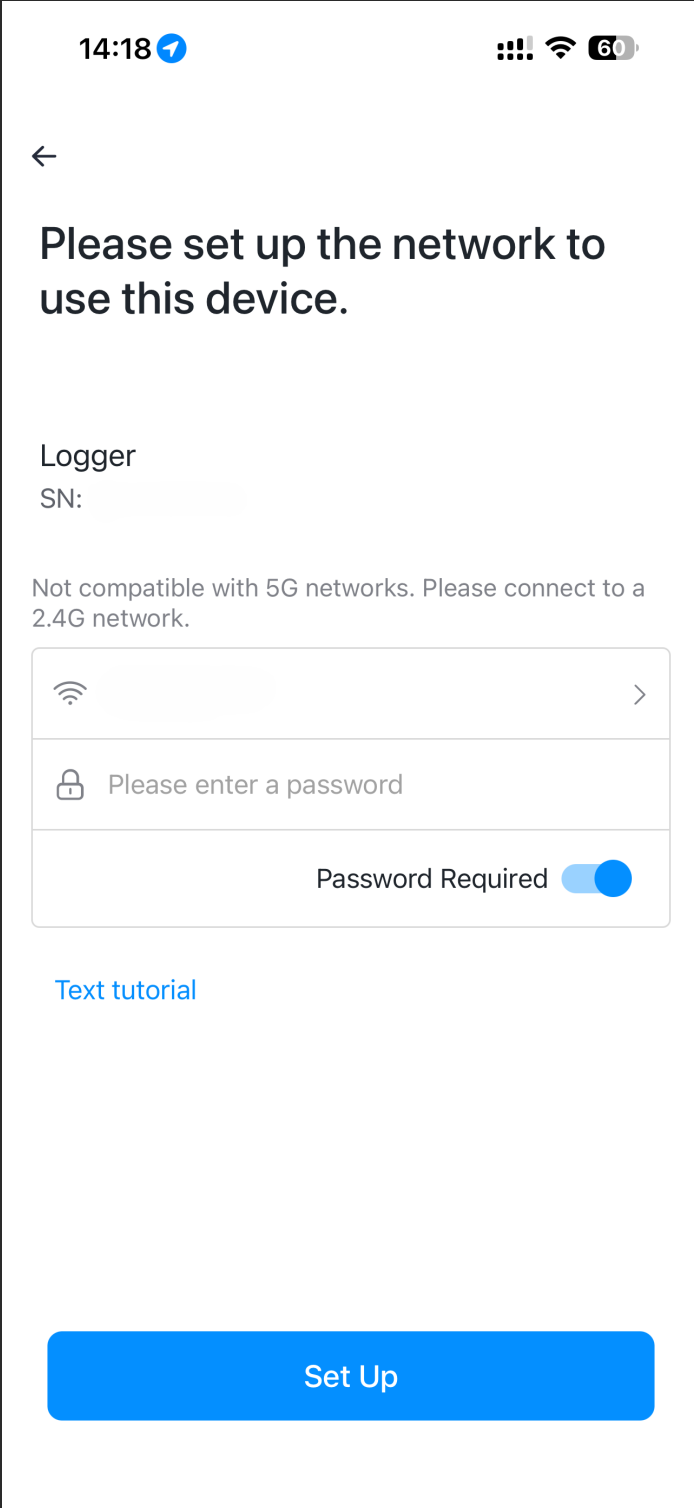694x1508 pixels.
Task: Open the Text tutorial link
Action: coord(126,990)
